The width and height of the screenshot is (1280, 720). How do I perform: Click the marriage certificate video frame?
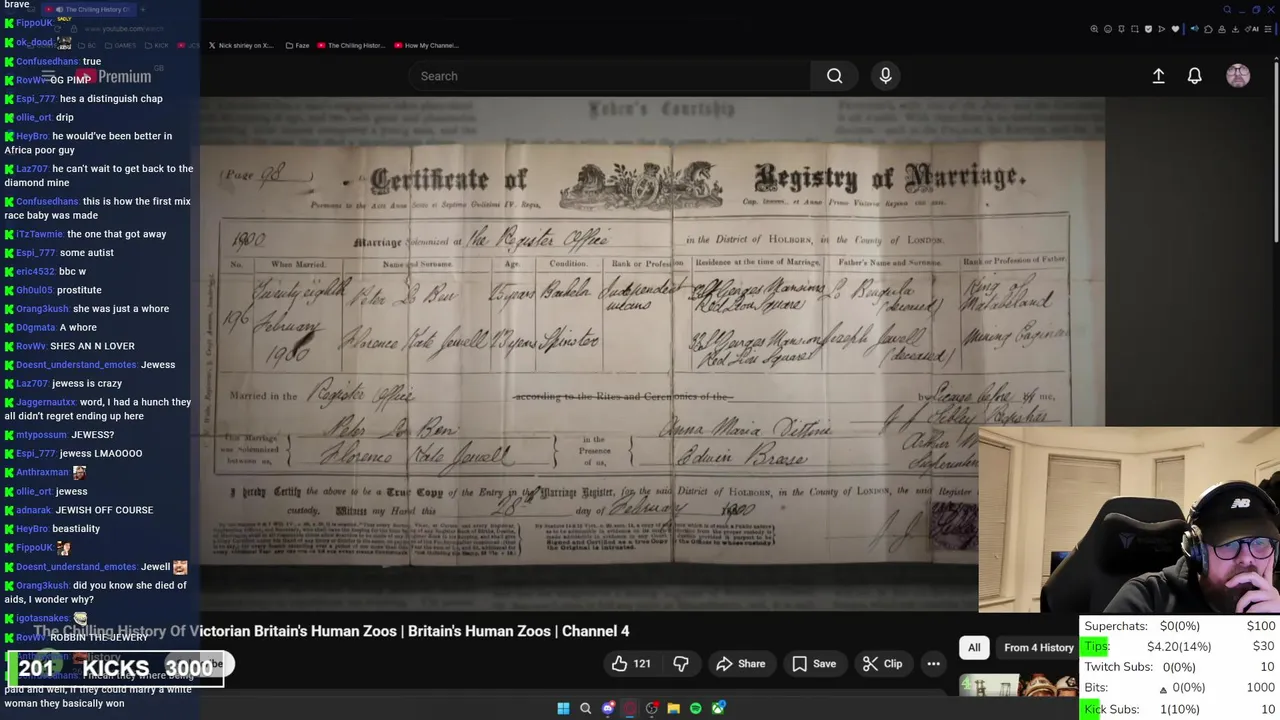652,355
